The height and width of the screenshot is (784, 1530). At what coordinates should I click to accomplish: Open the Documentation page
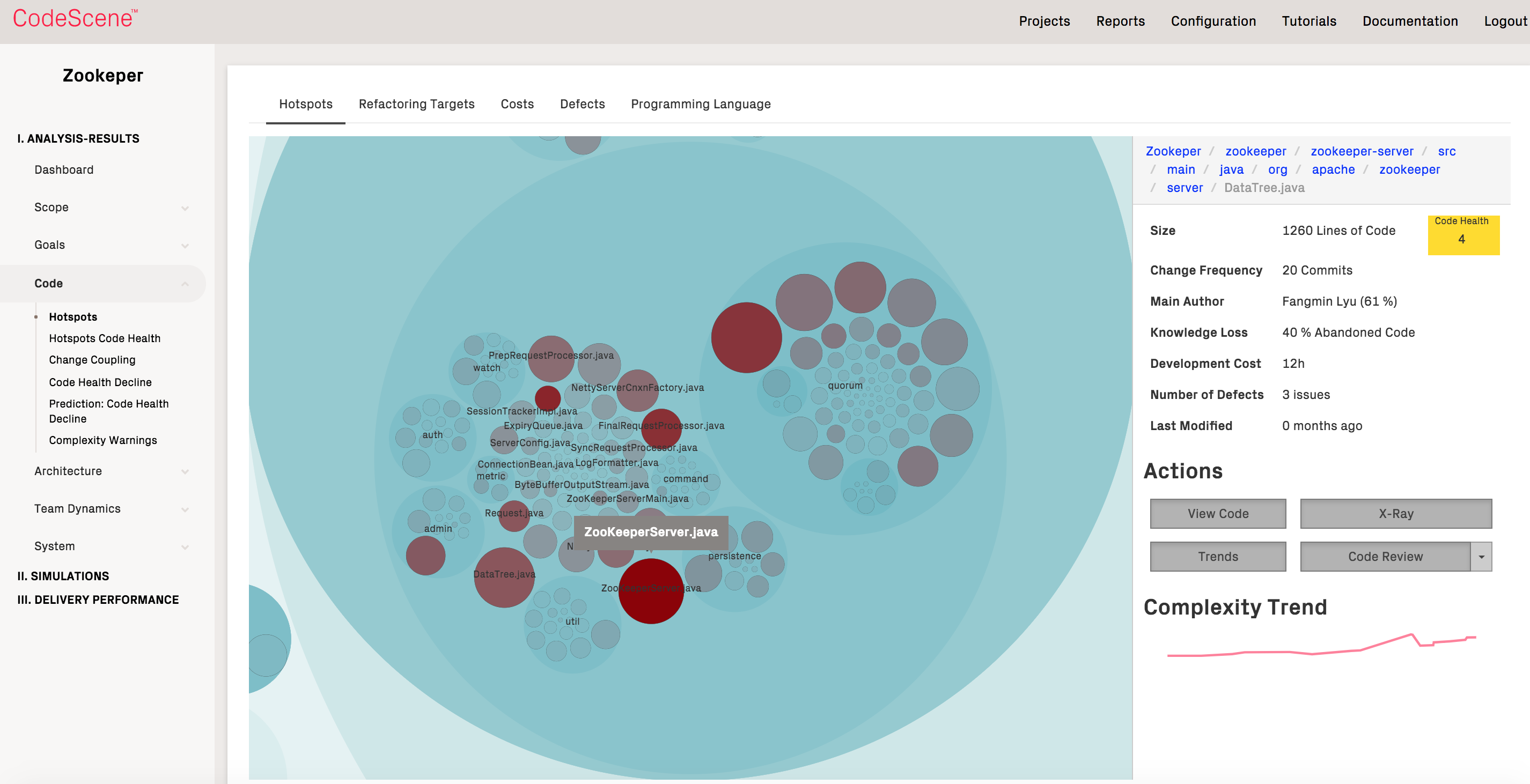pyautogui.click(x=1410, y=21)
